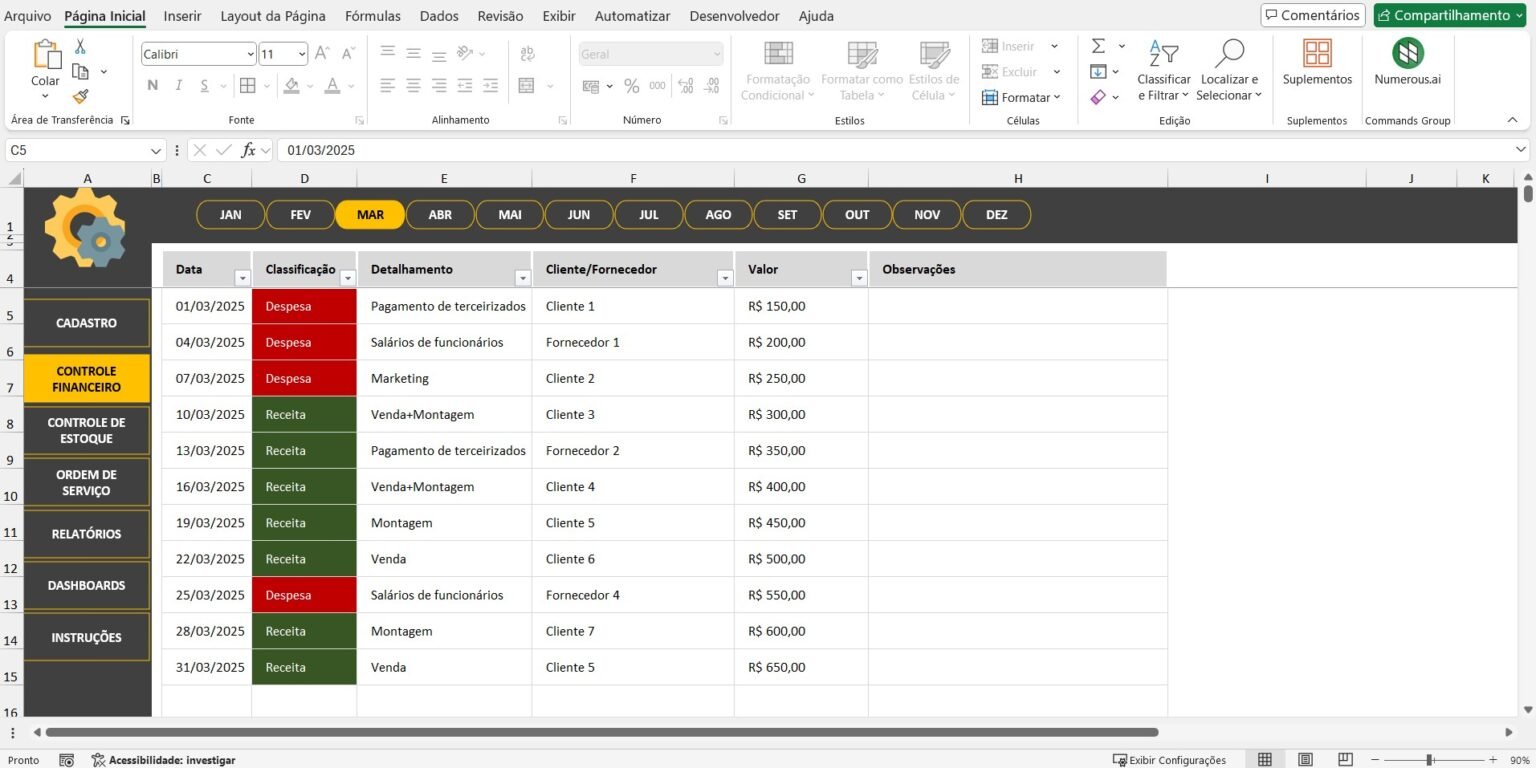Launch the Numerous.ai add-in

(1407, 53)
